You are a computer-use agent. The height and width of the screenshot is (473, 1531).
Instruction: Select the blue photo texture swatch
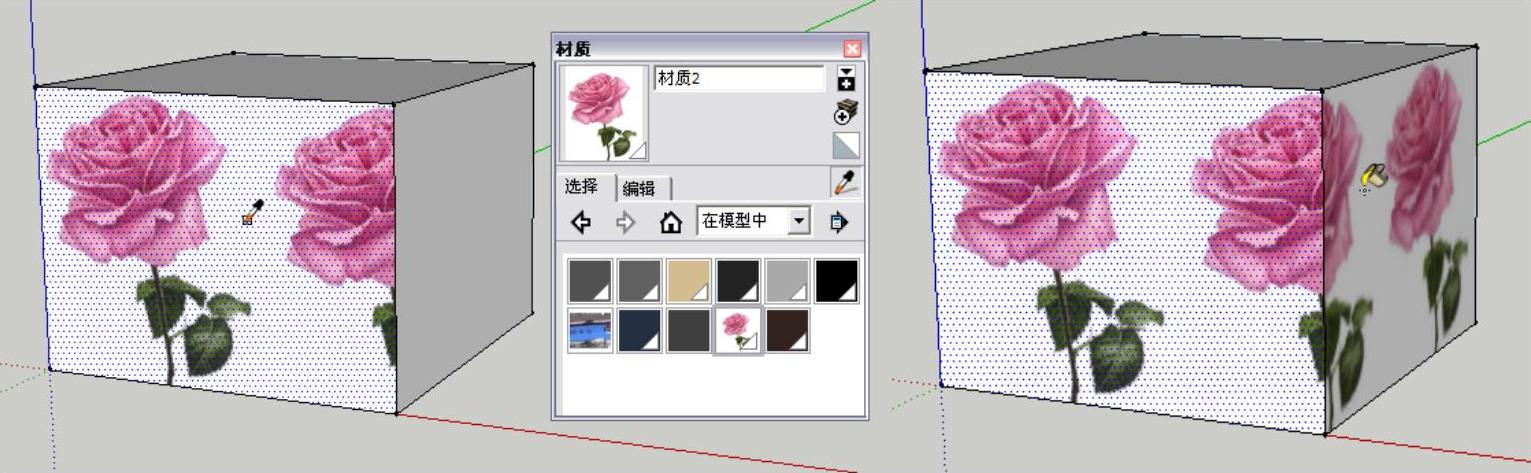coord(590,331)
